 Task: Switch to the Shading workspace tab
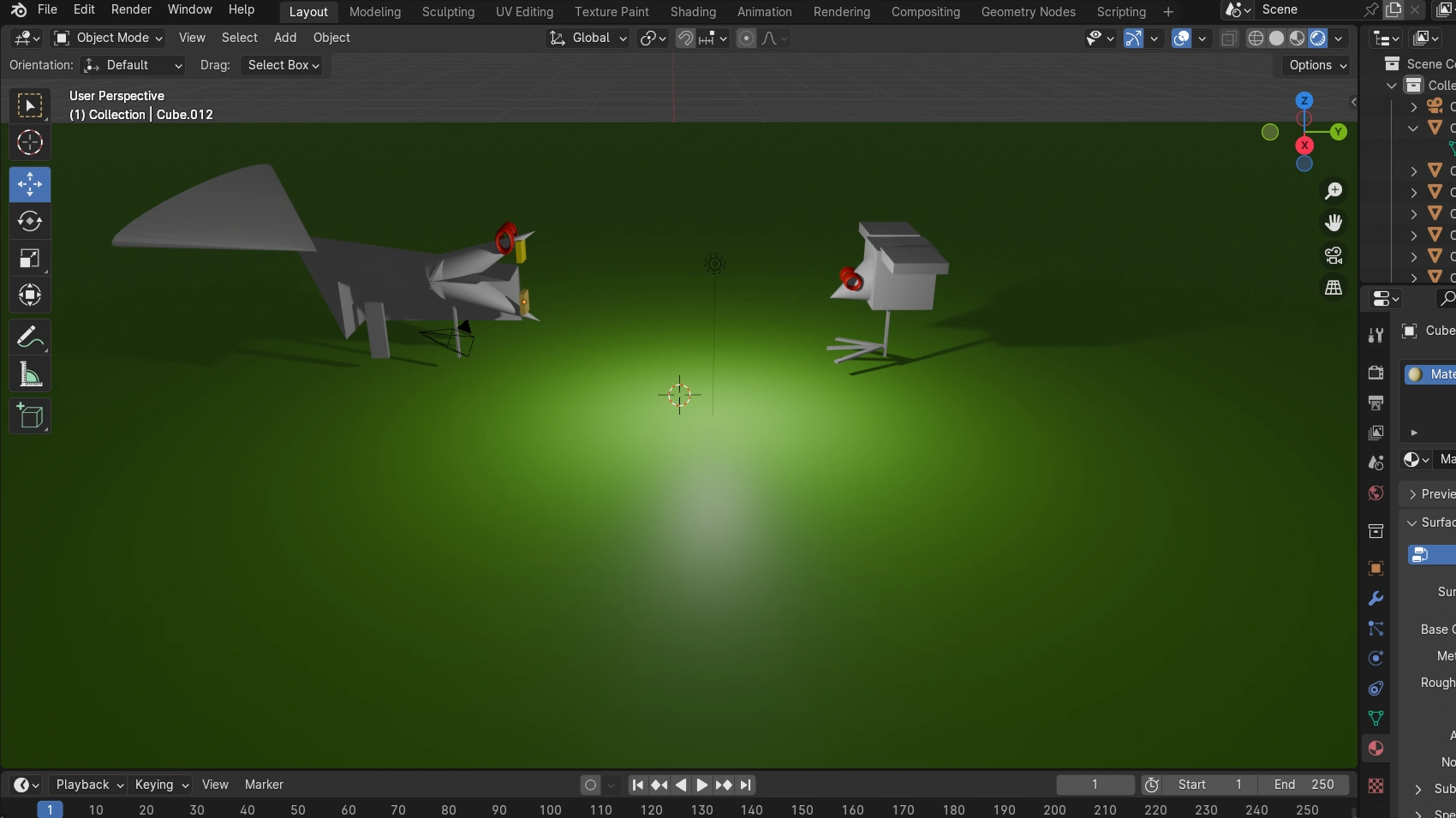tap(693, 11)
